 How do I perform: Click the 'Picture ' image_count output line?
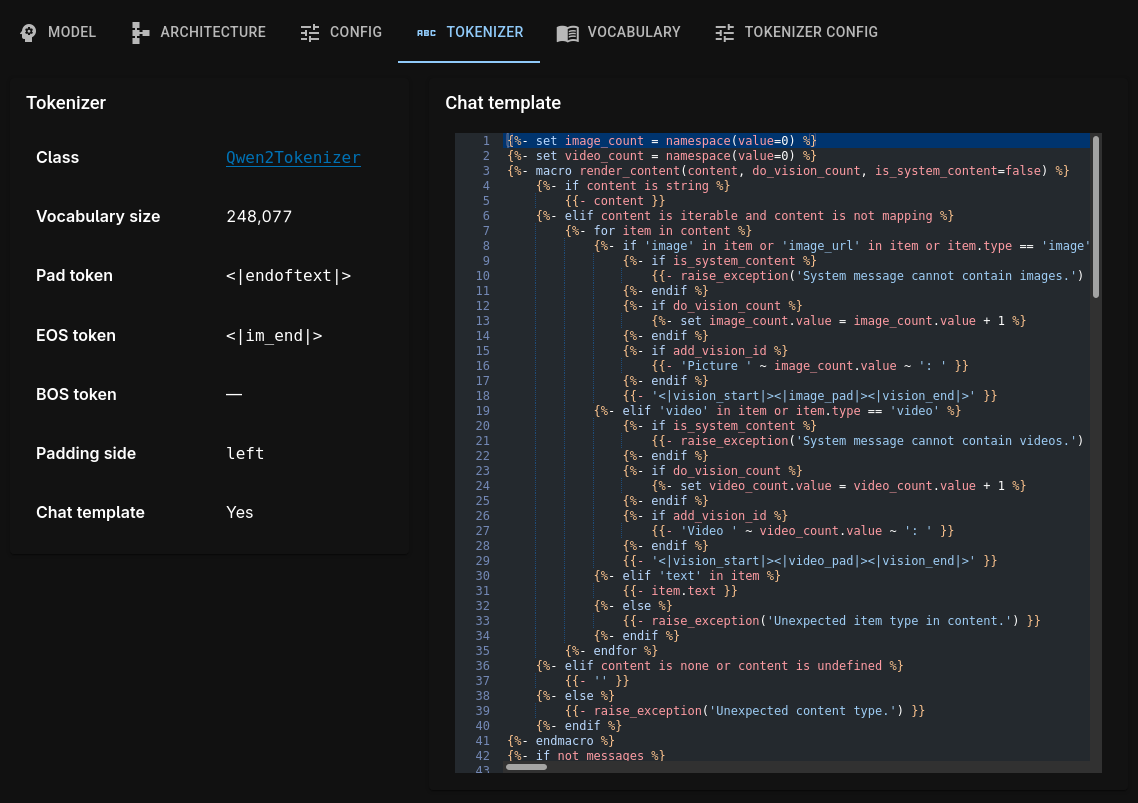[x=809, y=366]
